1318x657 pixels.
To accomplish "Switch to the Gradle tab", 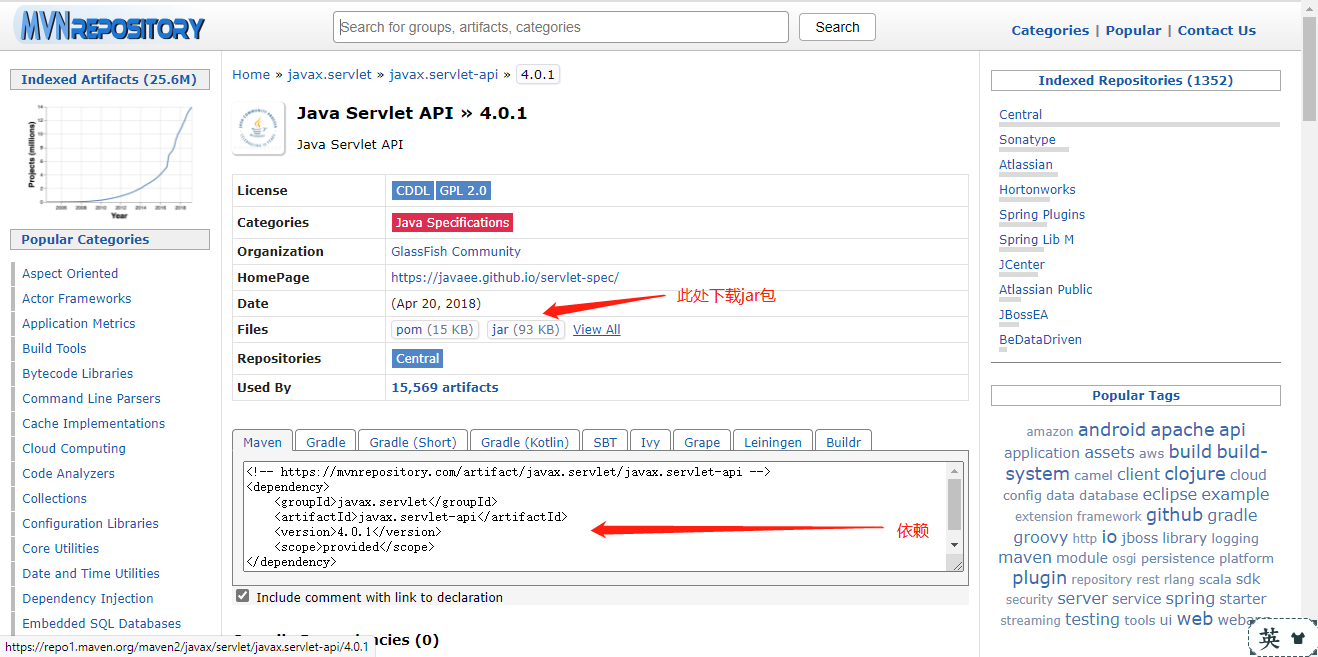I will 326,441.
